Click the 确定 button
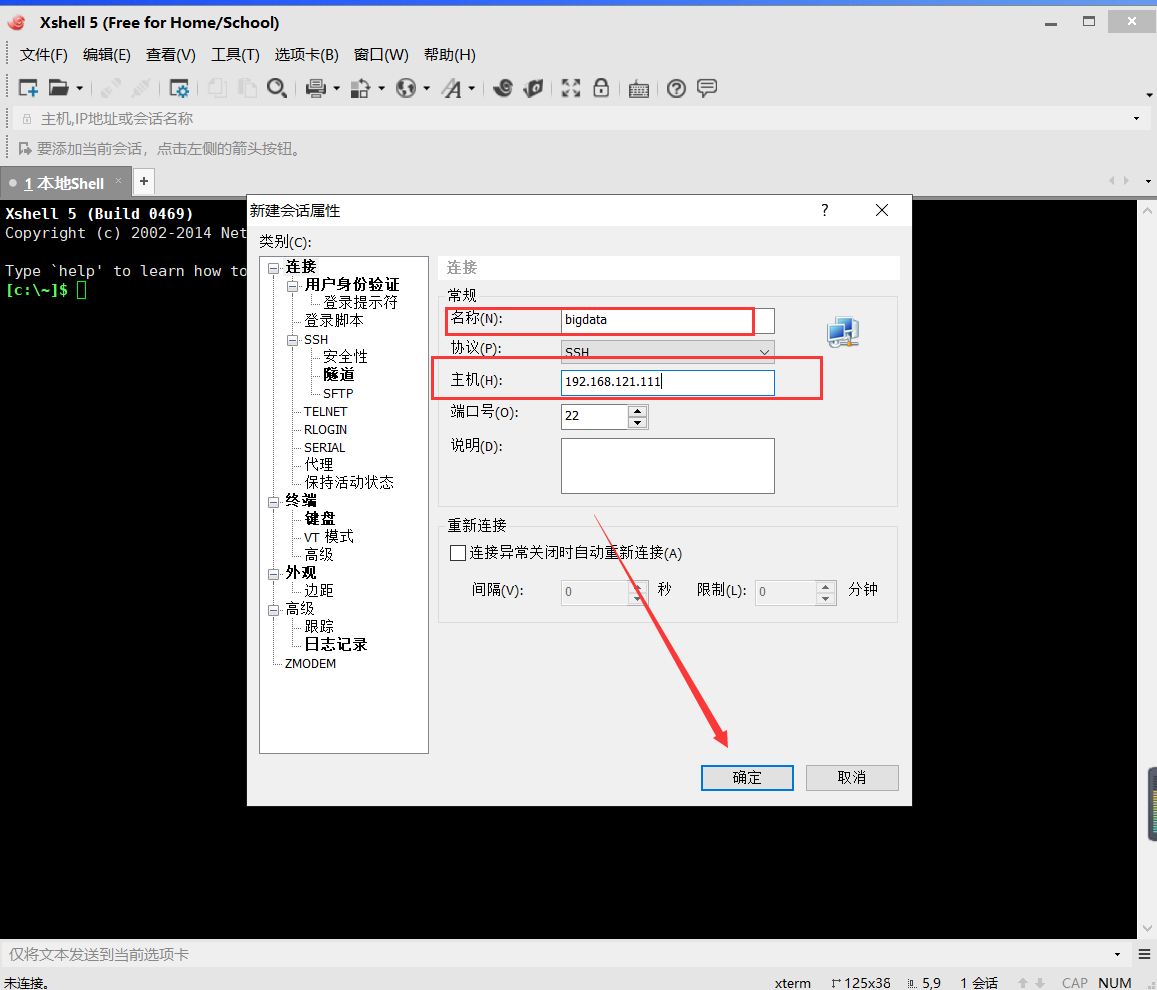 pyautogui.click(x=747, y=778)
